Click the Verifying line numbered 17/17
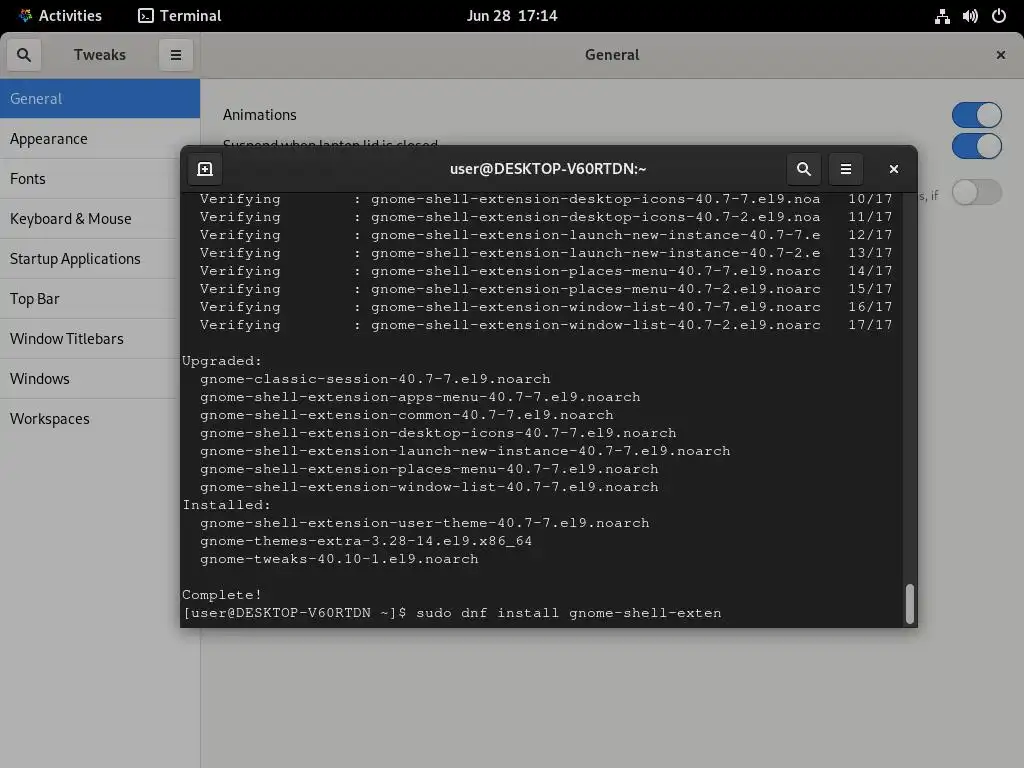The image size is (1024, 768). coord(546,325)
